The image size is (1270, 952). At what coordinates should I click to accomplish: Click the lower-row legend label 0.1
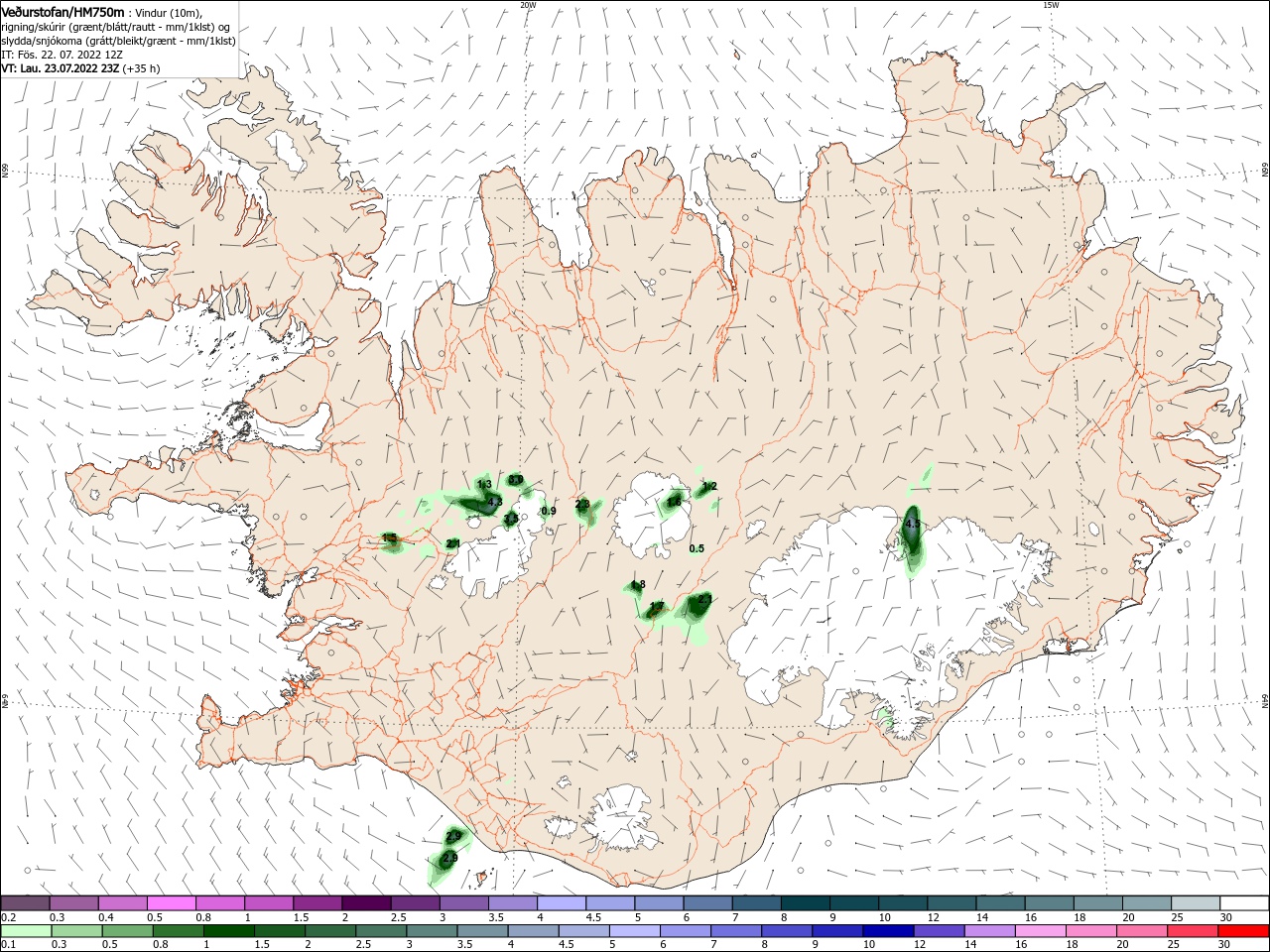7,944
